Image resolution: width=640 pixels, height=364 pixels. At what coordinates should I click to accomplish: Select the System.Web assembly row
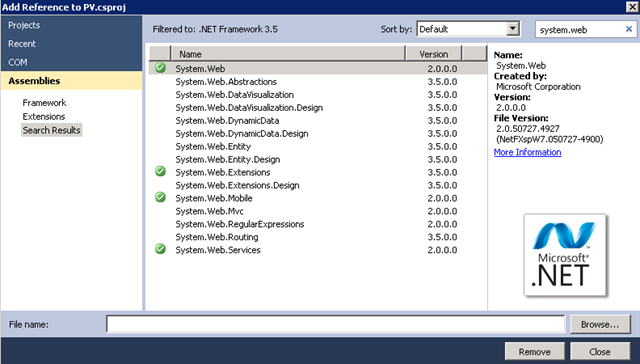318,69
